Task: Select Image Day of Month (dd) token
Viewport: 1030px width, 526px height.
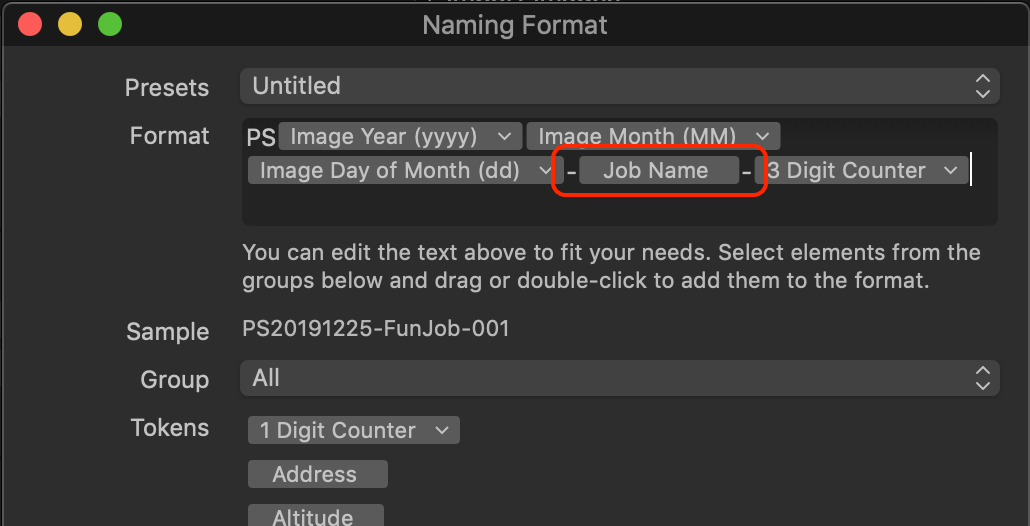Action: 405,171
